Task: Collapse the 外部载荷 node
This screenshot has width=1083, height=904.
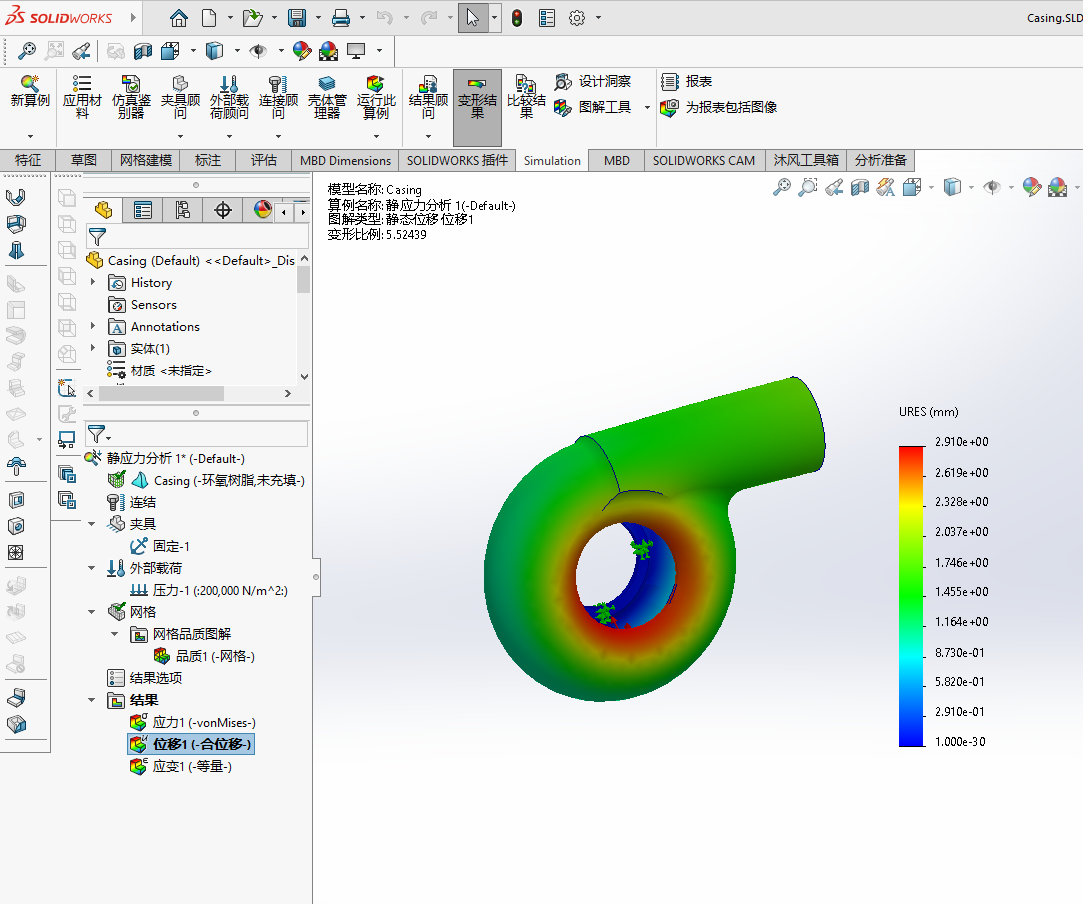Action: click(92, 568)
